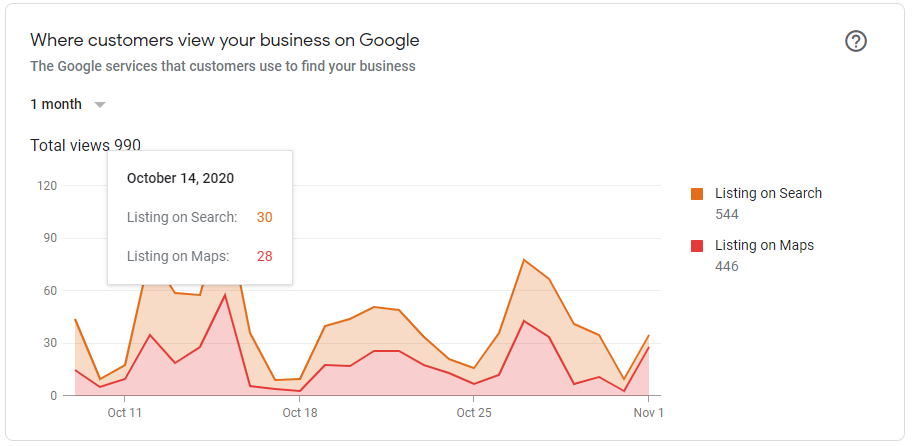
Task: Select the 1 month time range label
Action: pos(56,105)
